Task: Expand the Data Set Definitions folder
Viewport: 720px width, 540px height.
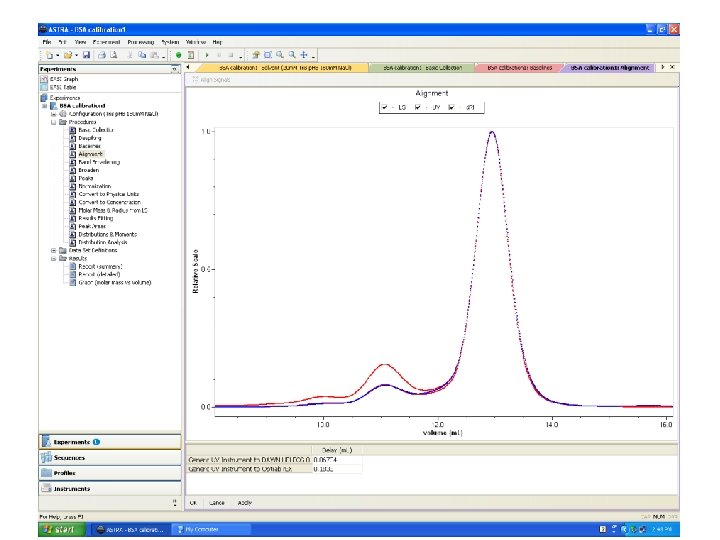Action: pyautogui.click(x=53, y=250)
